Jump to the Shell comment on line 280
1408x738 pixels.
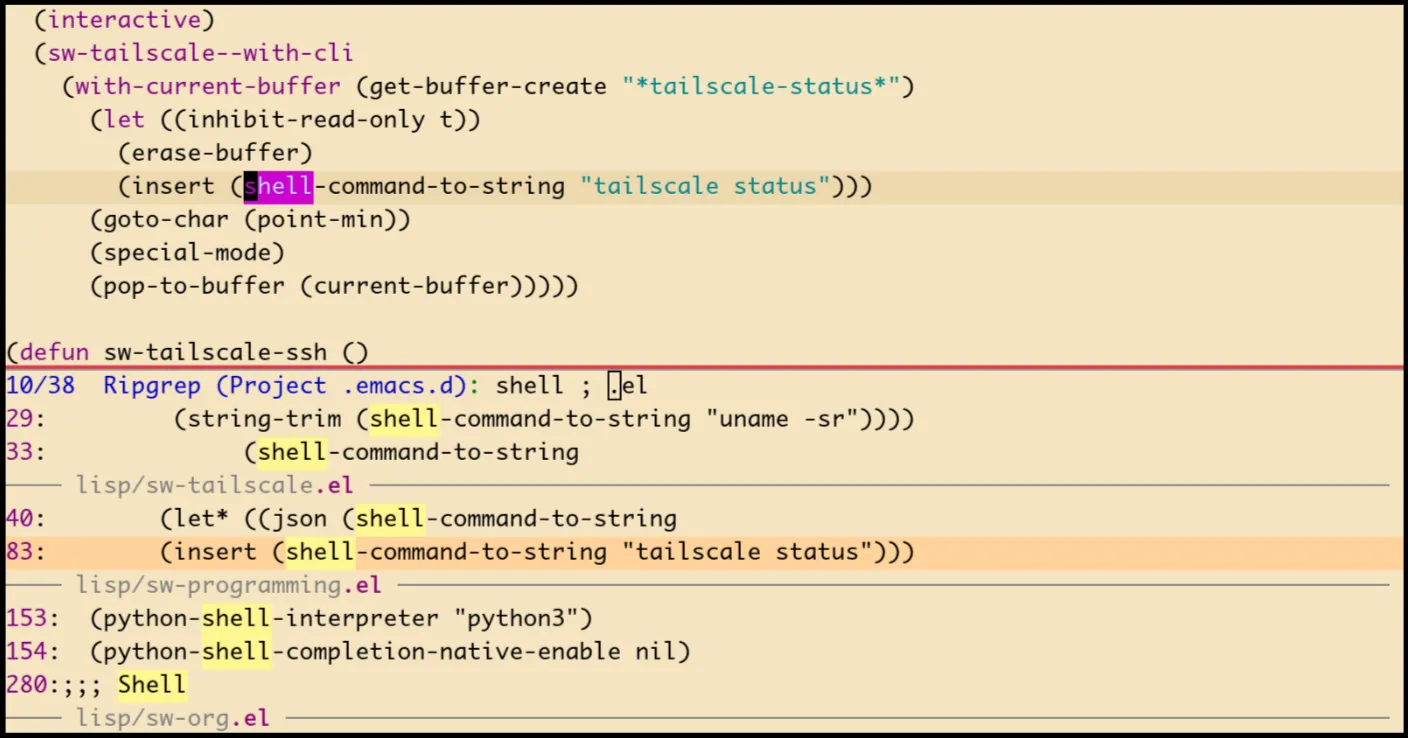[150, 684]
